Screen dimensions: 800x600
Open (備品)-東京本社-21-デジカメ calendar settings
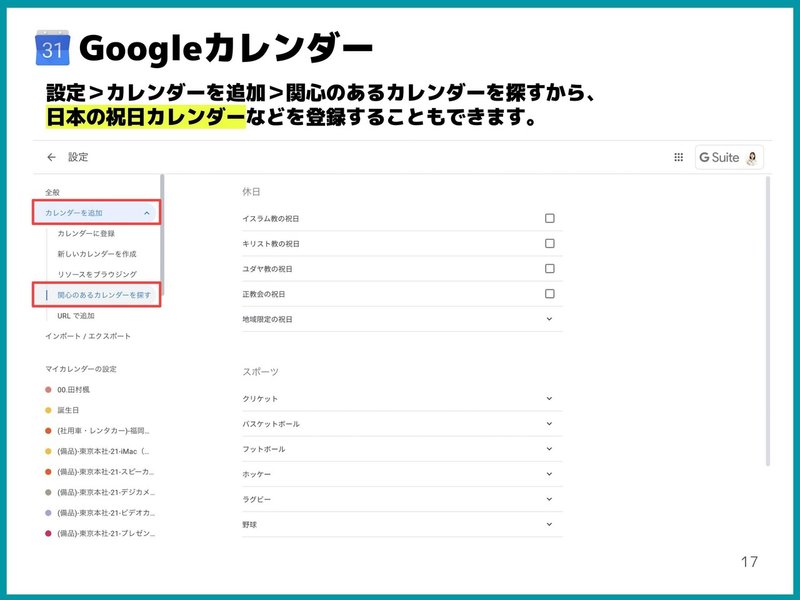106,492
